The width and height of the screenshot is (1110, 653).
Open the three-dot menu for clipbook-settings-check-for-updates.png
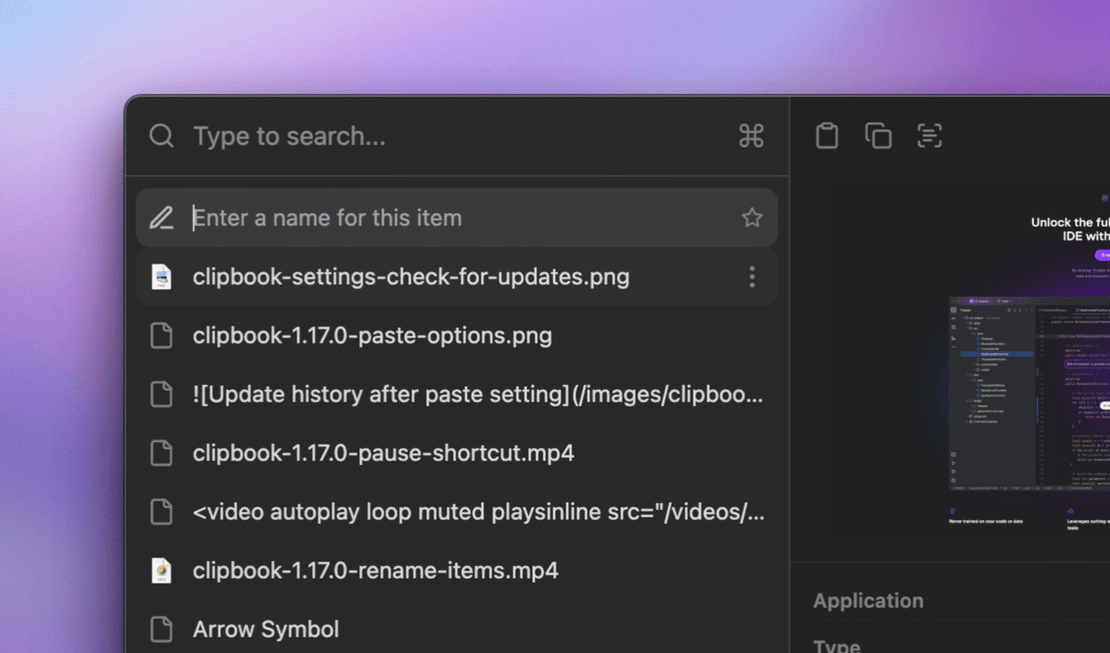click(752, 277)
